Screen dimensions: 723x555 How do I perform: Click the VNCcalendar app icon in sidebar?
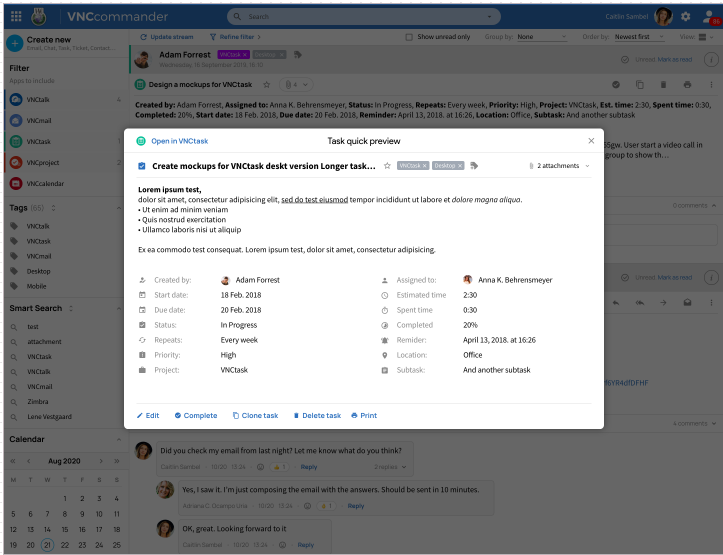coord(16,183)
